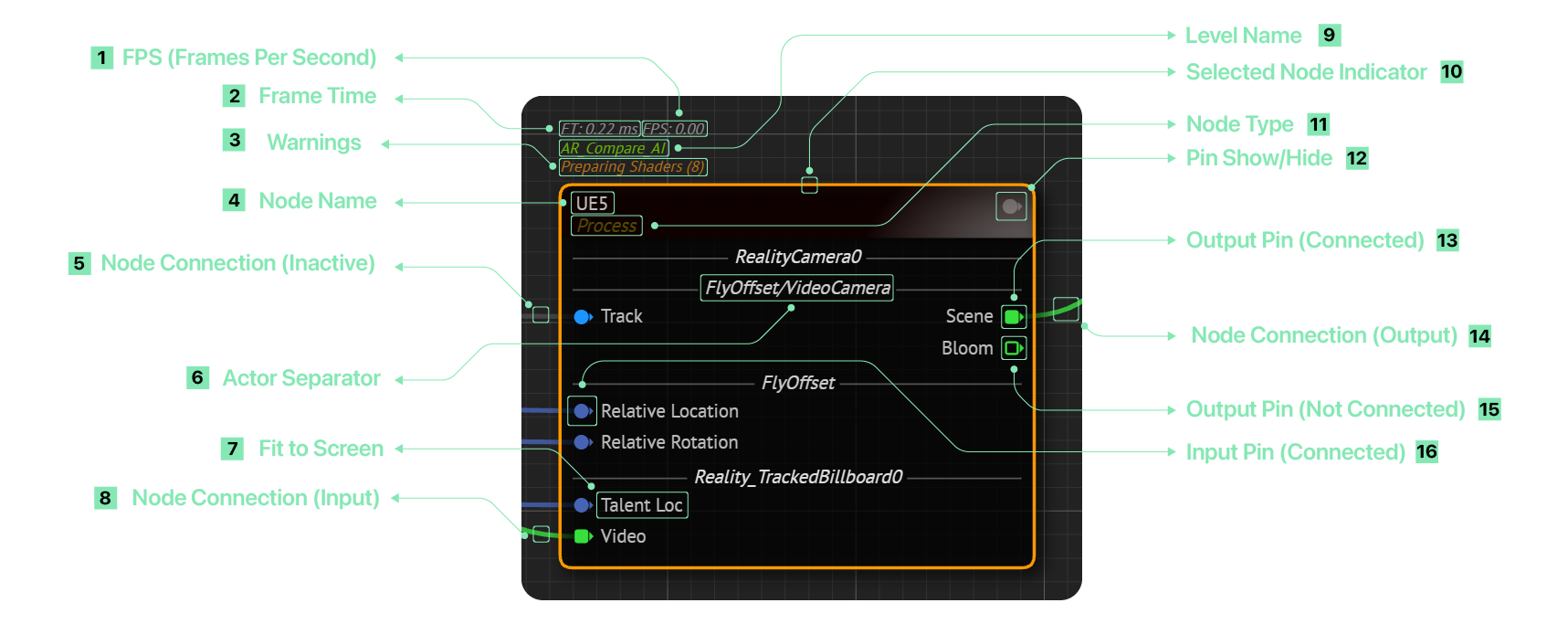Click the Preparing Shaders (8) warning
This screenshot has width=1568, height=624.
pyautogui.click(x=633, y=167)
